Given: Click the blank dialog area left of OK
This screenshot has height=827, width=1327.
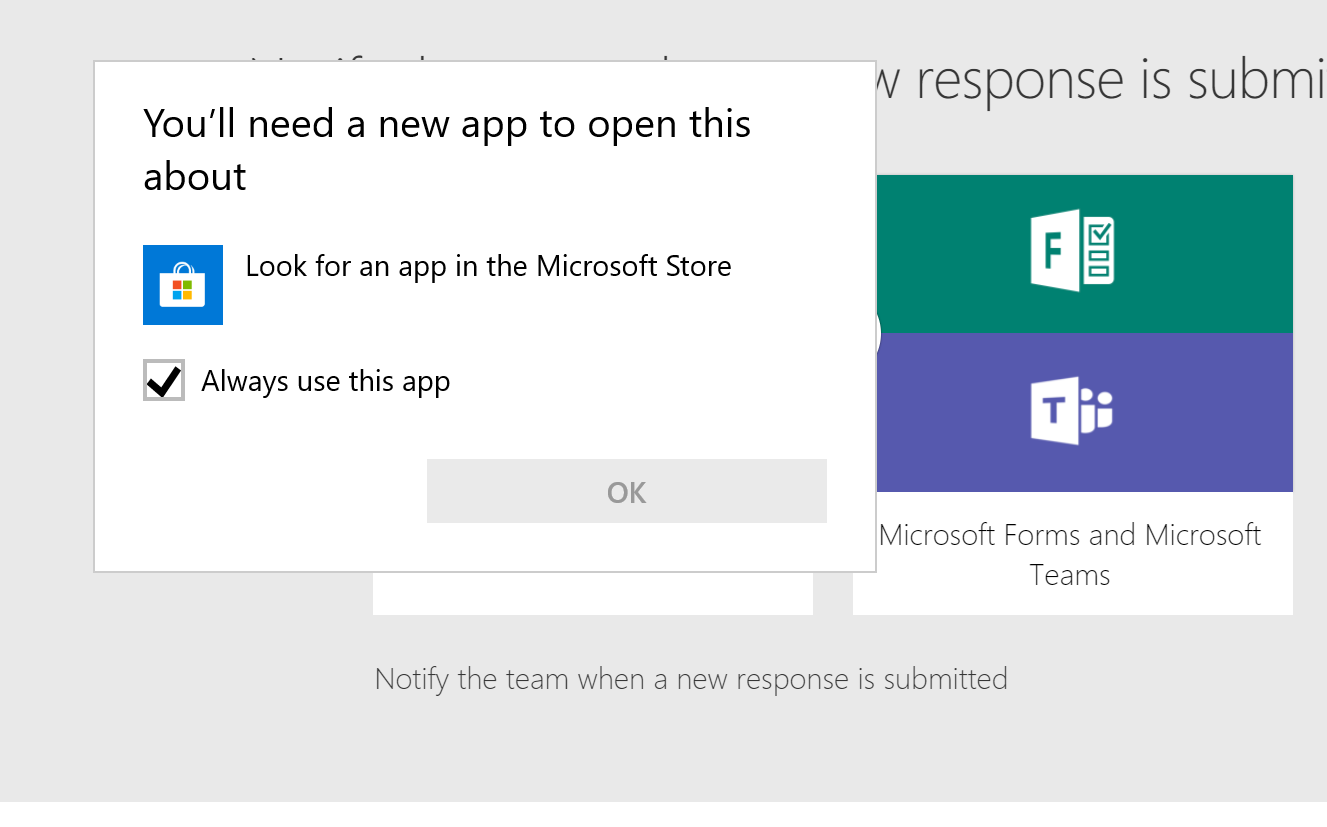Looking at the screenshot, I should pyautogui.click(x=260, y=492).
